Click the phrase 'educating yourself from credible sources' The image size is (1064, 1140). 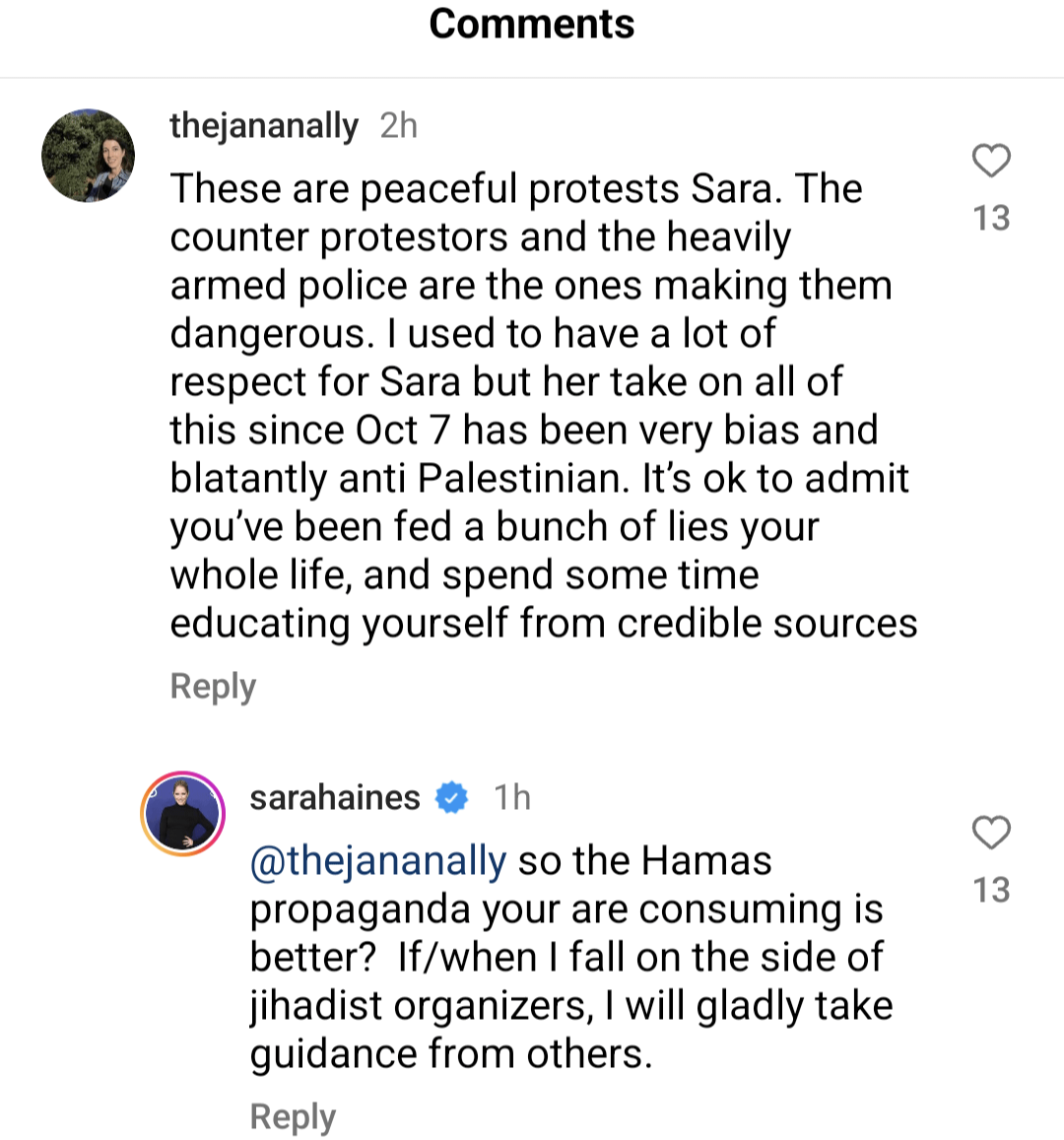coord(544,624)
